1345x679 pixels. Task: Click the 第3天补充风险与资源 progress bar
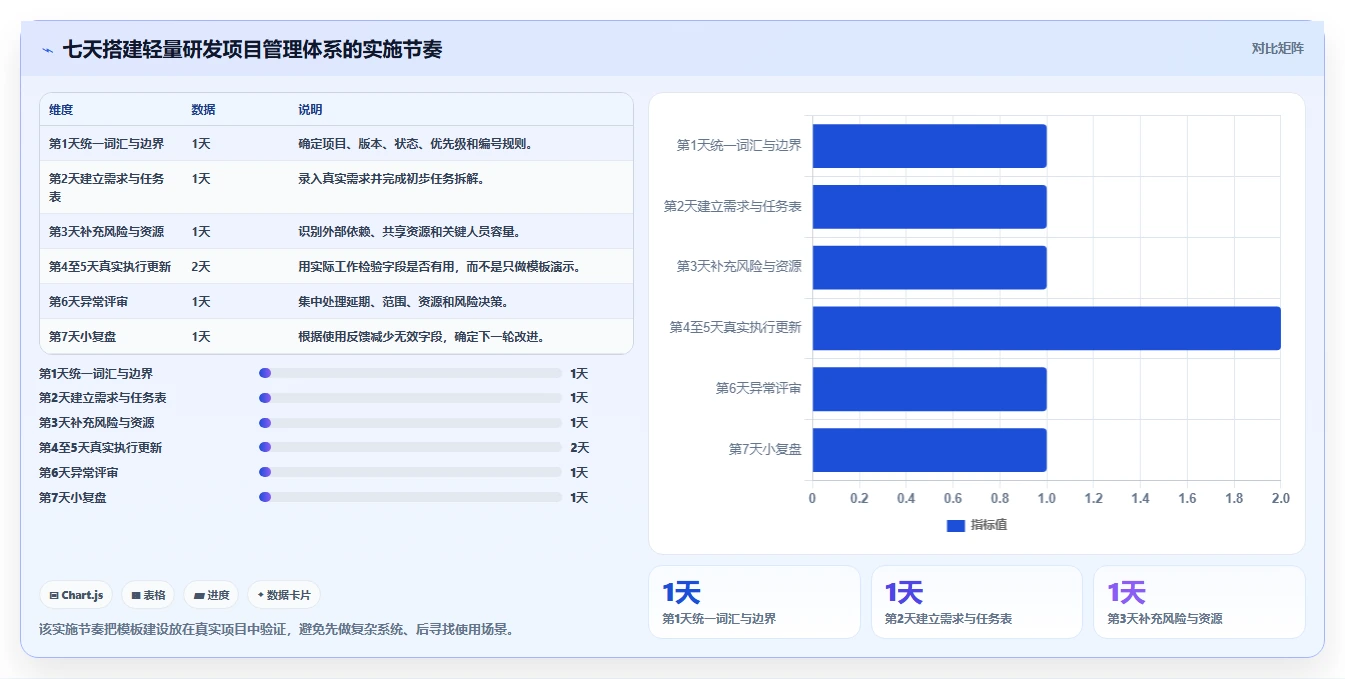[x=410, y=423]
